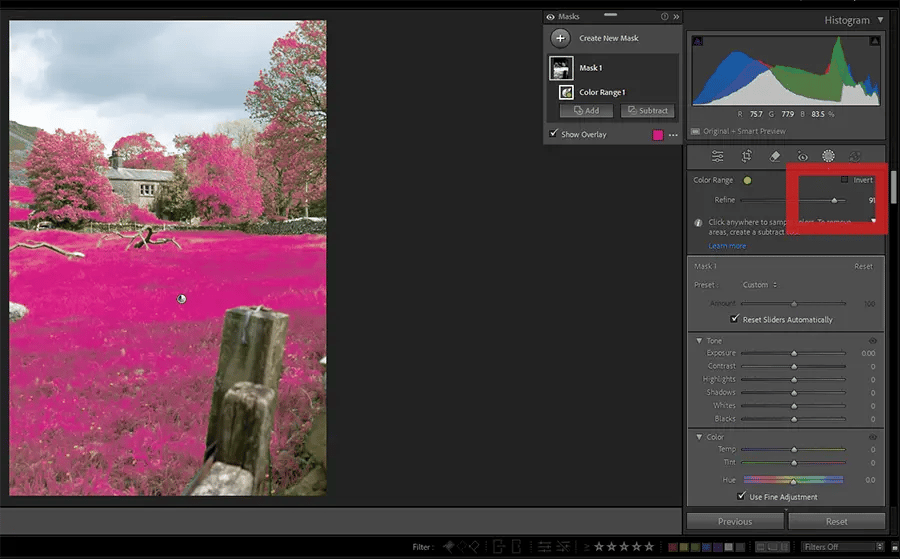The image size is (900, 559).
Task: Click the Highlights slider handle
Action: coord(794,380)
